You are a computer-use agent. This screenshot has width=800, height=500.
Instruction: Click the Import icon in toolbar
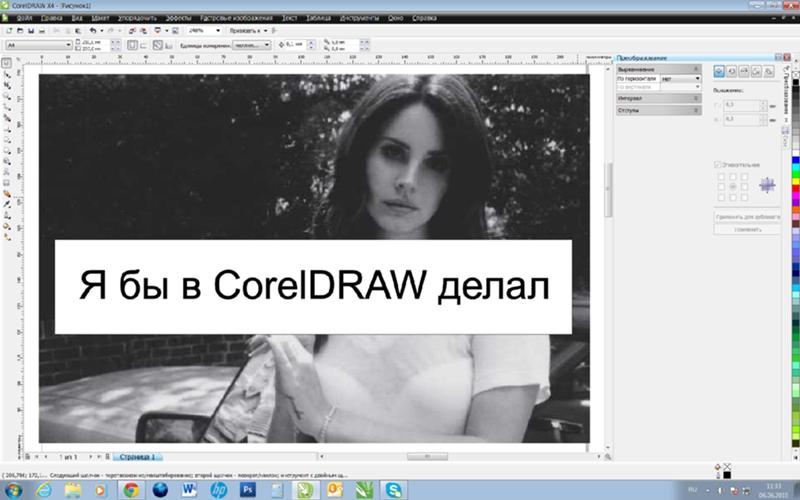pyautogui.click(x=132, y=31)
